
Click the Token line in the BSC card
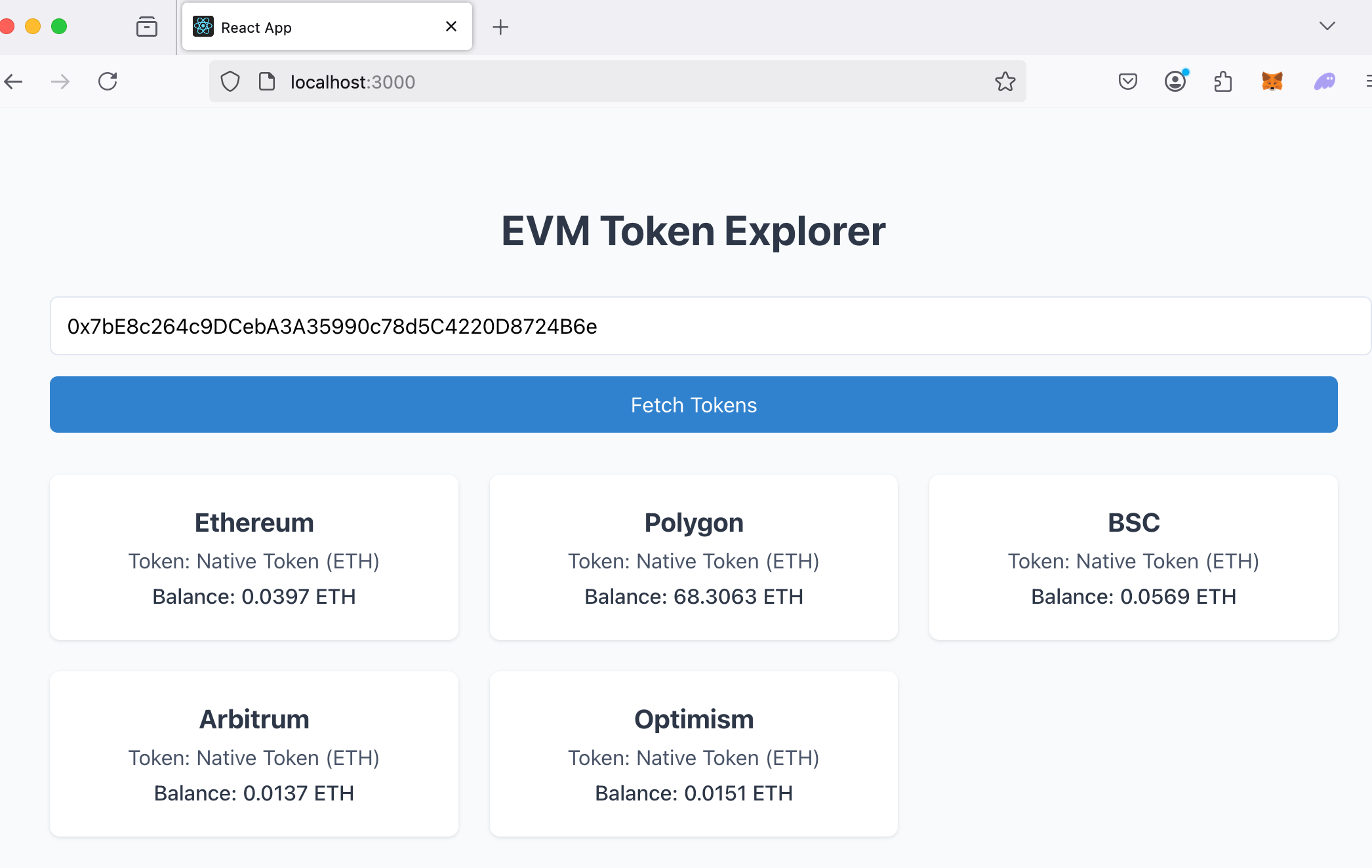(x=1134, y=561)
